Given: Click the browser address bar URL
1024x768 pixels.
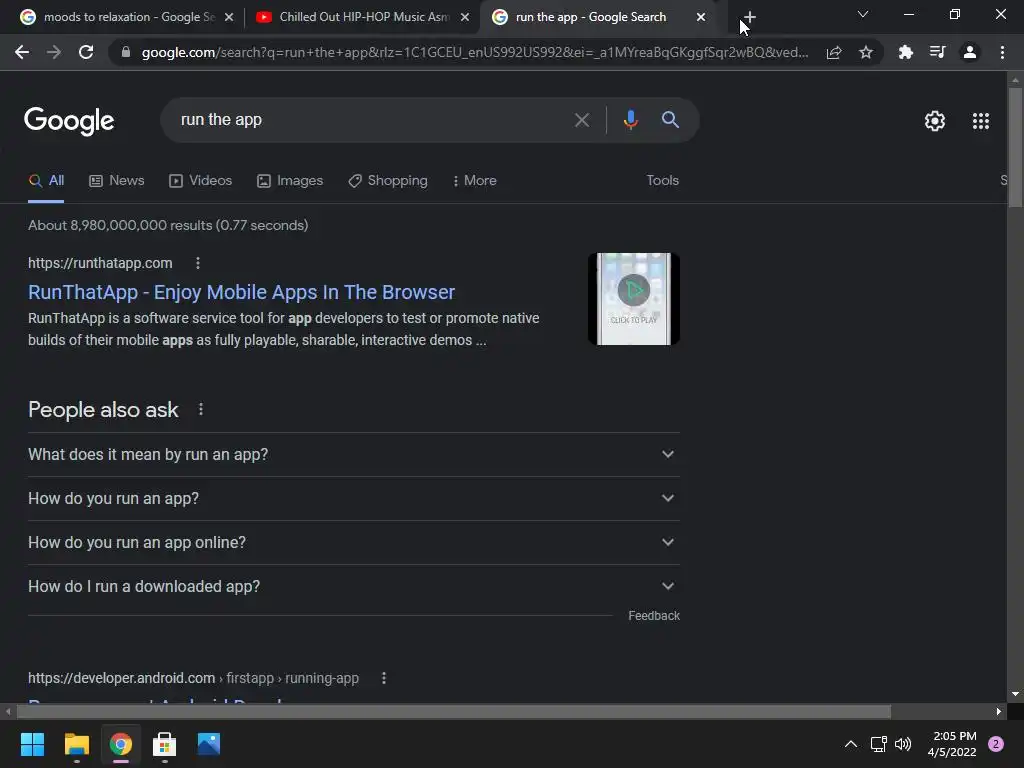Looking at the screenshot, I should pyautogui.click(x=475, y=52).
